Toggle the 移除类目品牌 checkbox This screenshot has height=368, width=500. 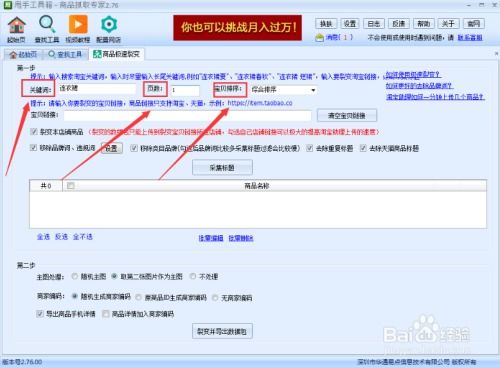coord(134,148)
